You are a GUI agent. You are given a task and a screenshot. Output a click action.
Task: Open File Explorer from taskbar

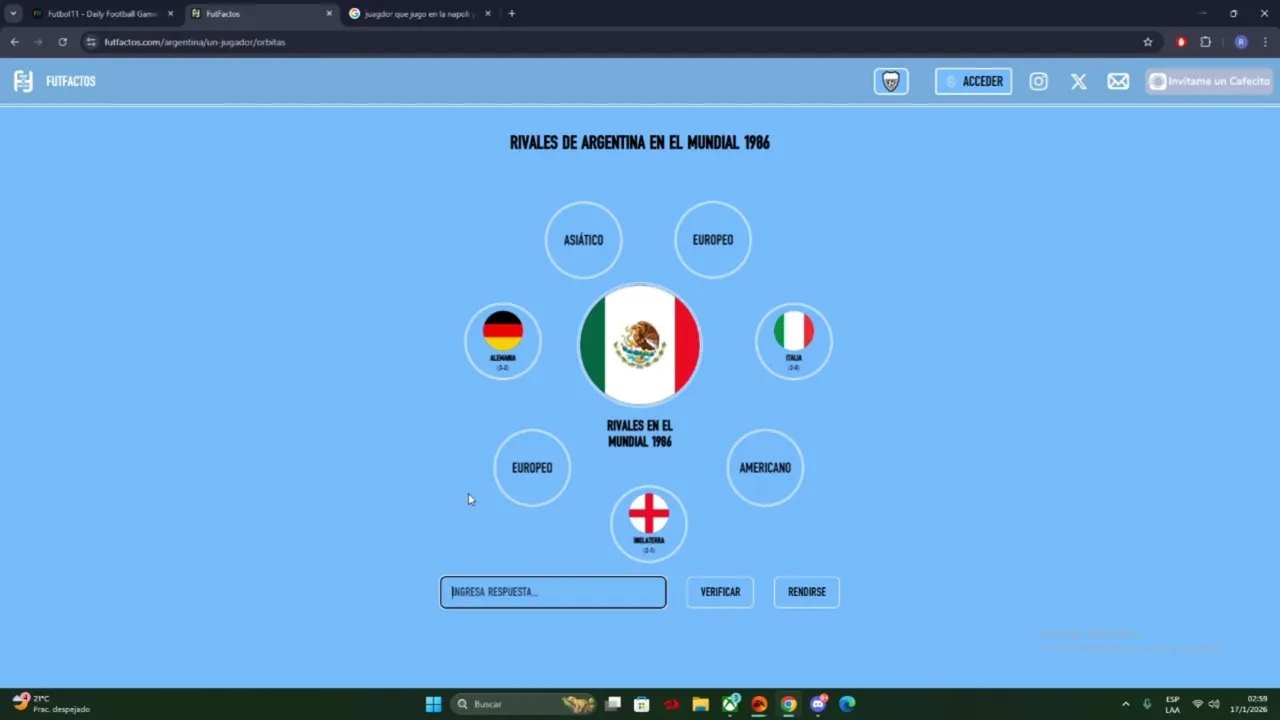(701, 704)
